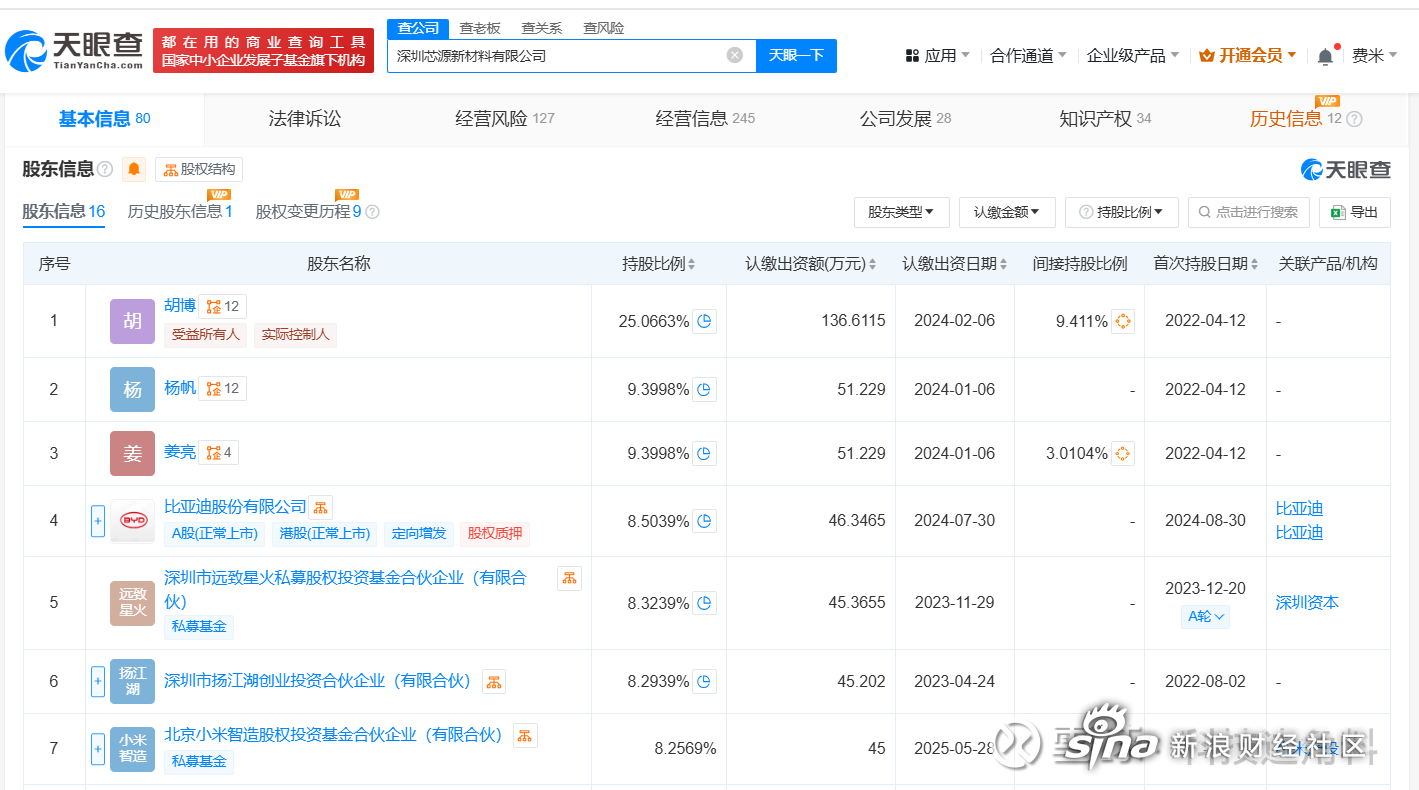
Task: Sort by 认缴出资日期 column header
Action: point(954,264)
